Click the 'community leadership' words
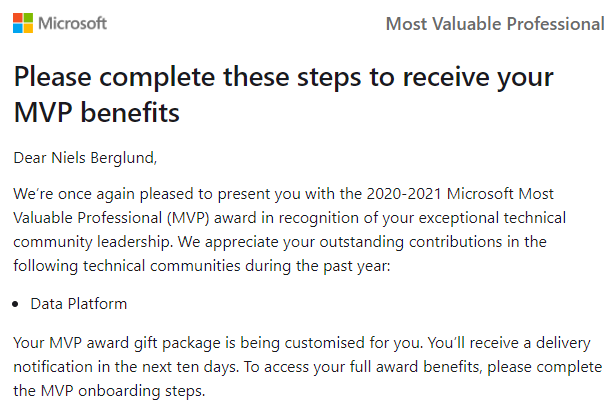 tap(93, 242)
